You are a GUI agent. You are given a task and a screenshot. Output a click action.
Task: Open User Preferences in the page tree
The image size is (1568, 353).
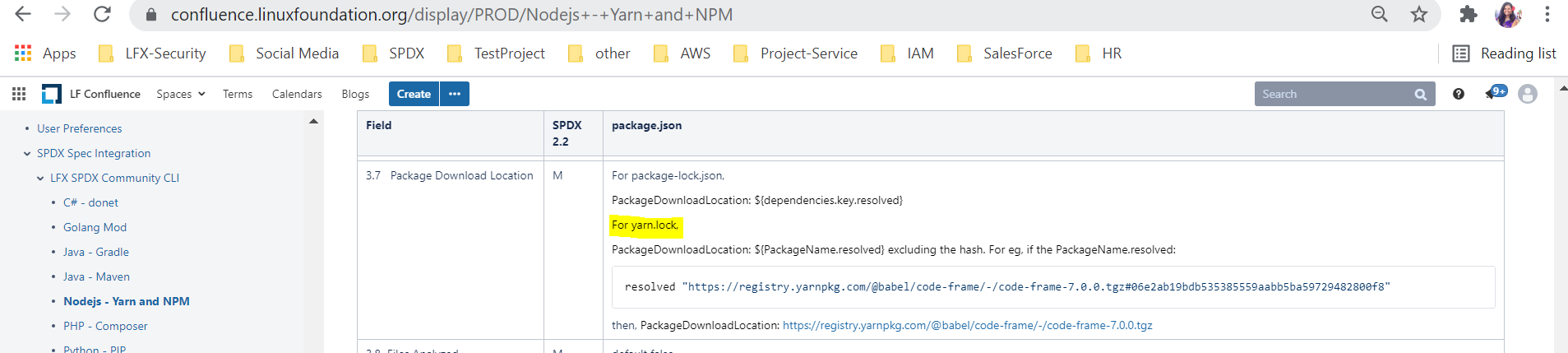pos(79,128)
